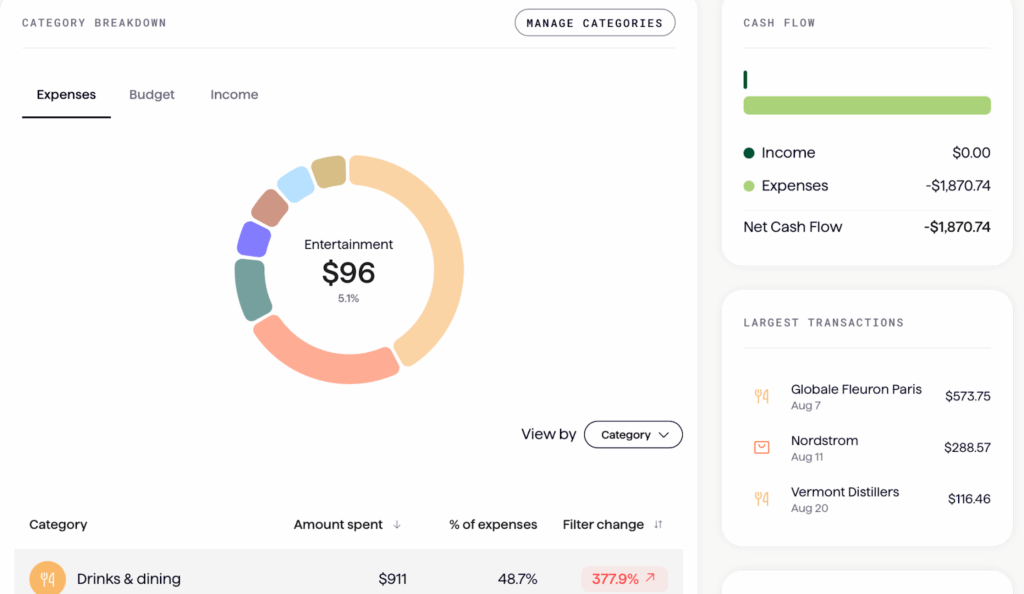
Task: Click the sort arrow on Filter change
Action: click(660, 524)
